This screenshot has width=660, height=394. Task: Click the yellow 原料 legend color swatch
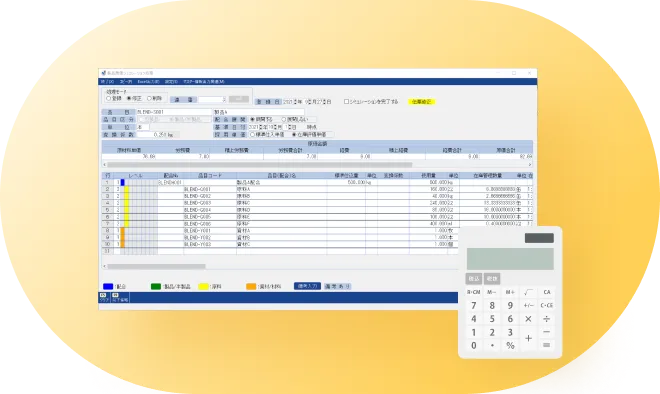click(x=203, y=287)
